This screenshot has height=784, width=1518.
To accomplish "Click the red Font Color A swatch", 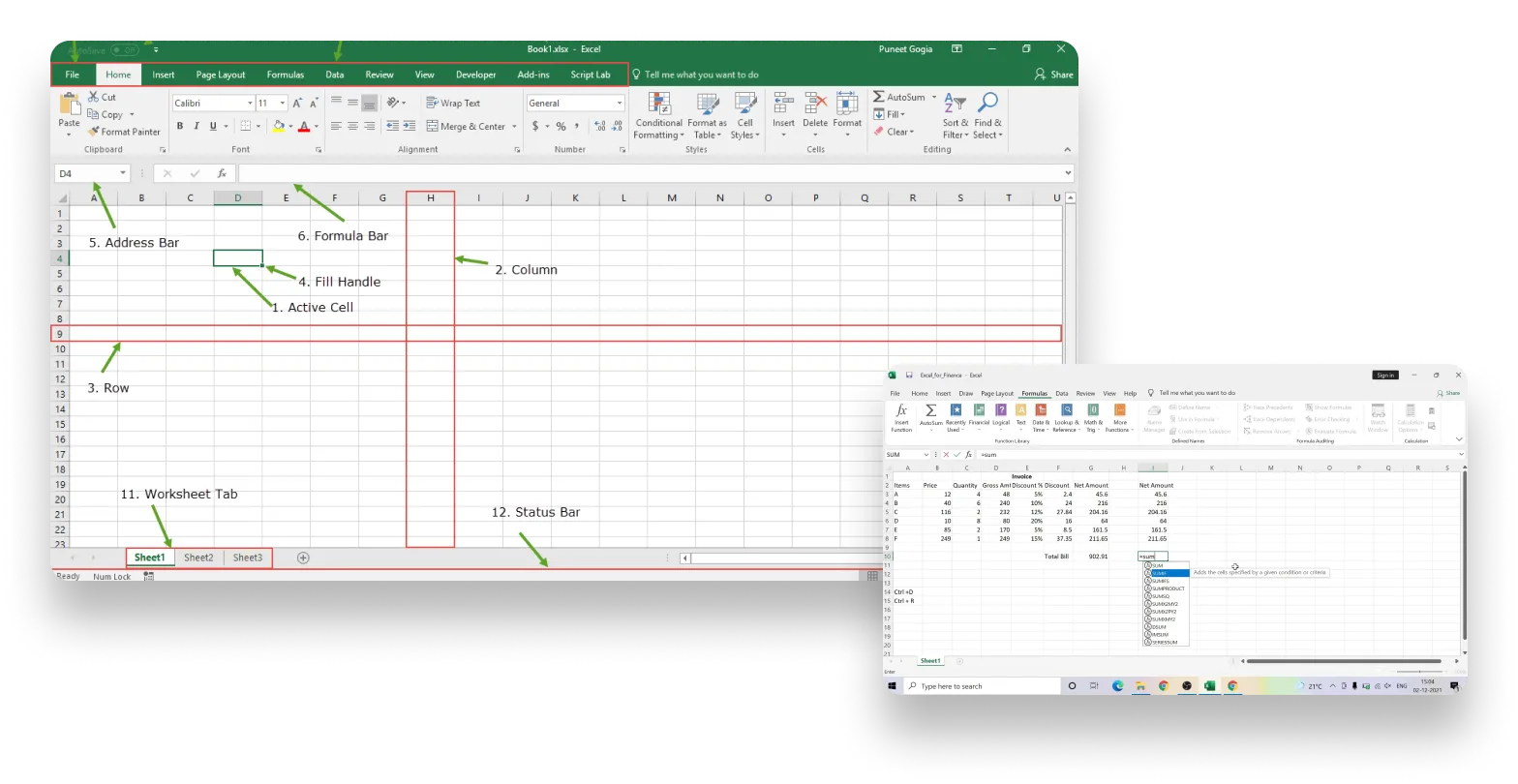I will coord(304,126).
